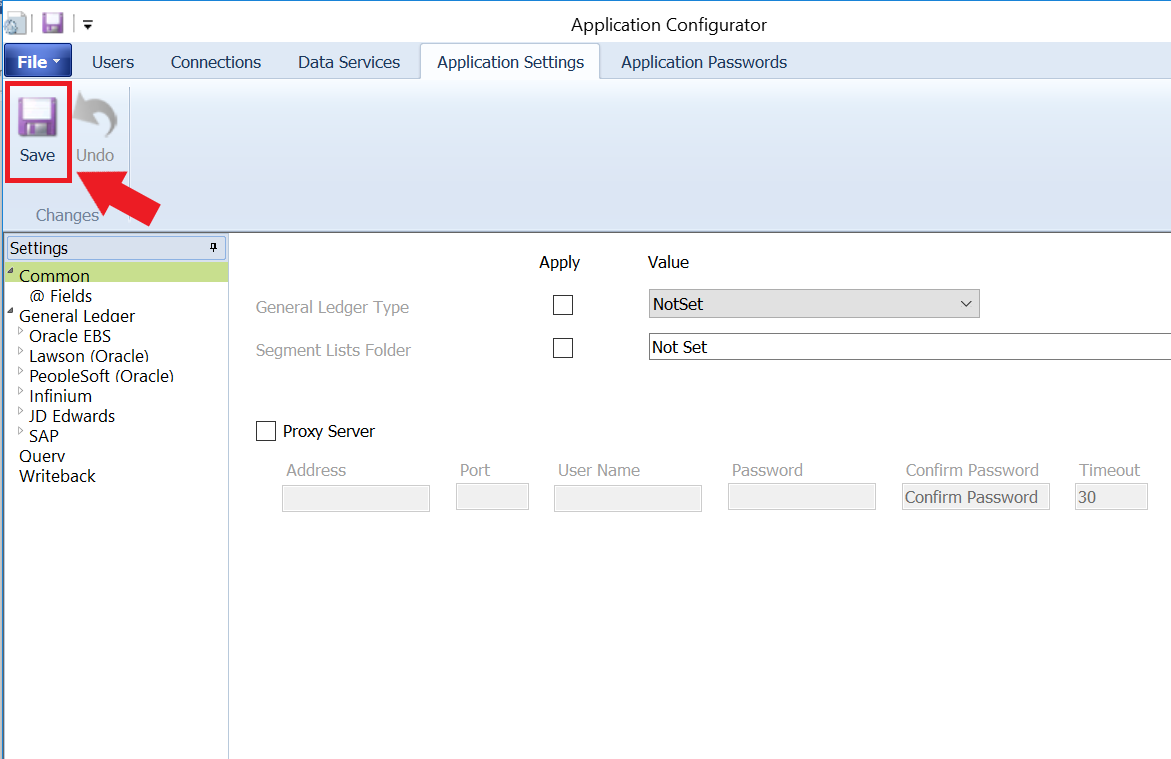Click the Changes group label below Save

tap(68, 215)
